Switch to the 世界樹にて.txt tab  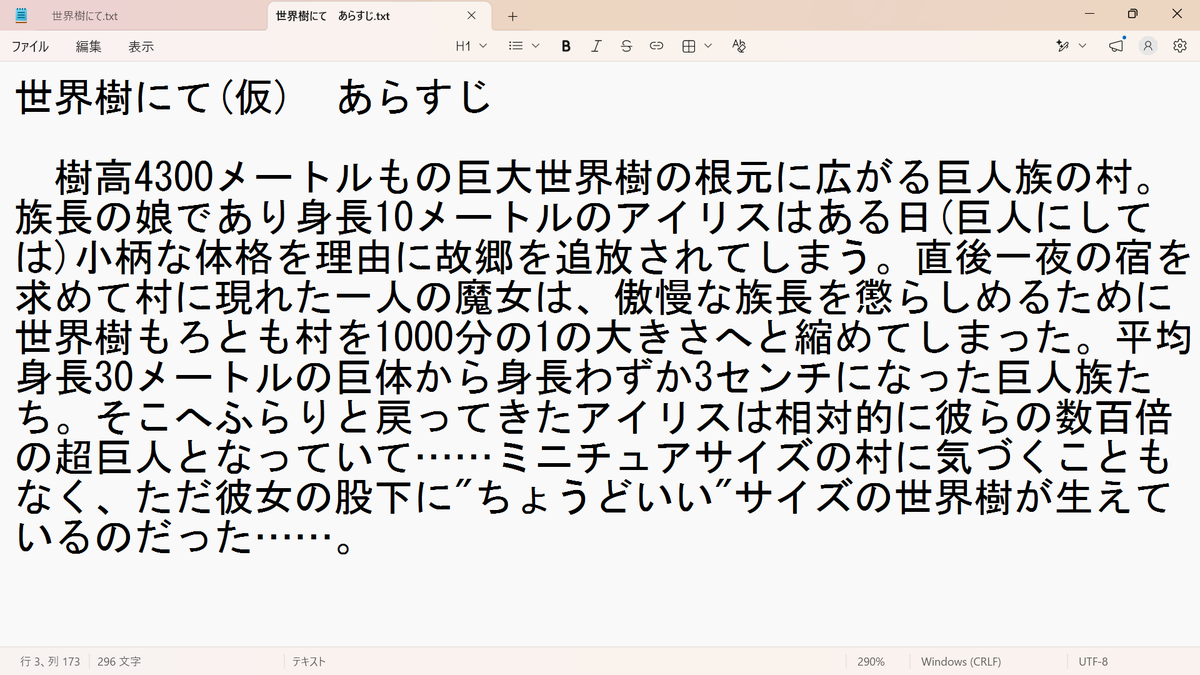[85, 16]
